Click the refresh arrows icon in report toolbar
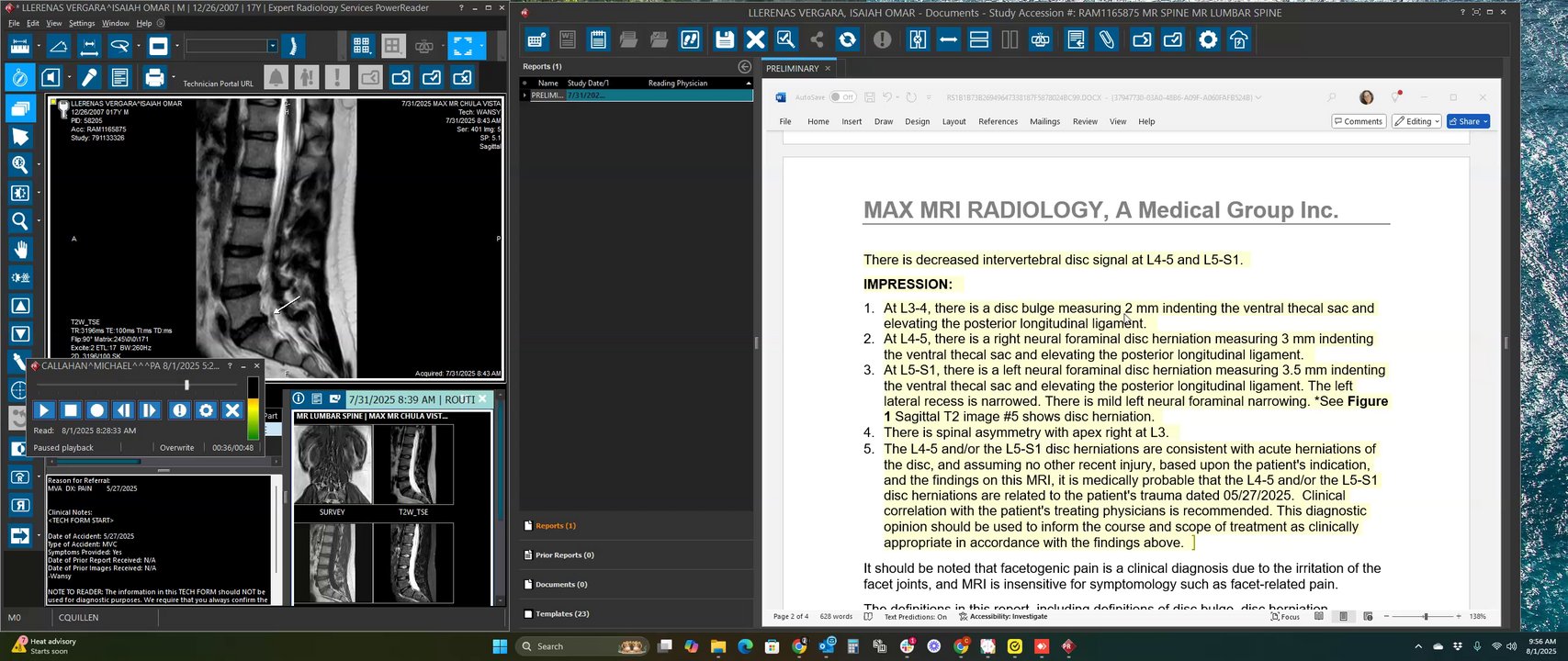 (848, 39)
